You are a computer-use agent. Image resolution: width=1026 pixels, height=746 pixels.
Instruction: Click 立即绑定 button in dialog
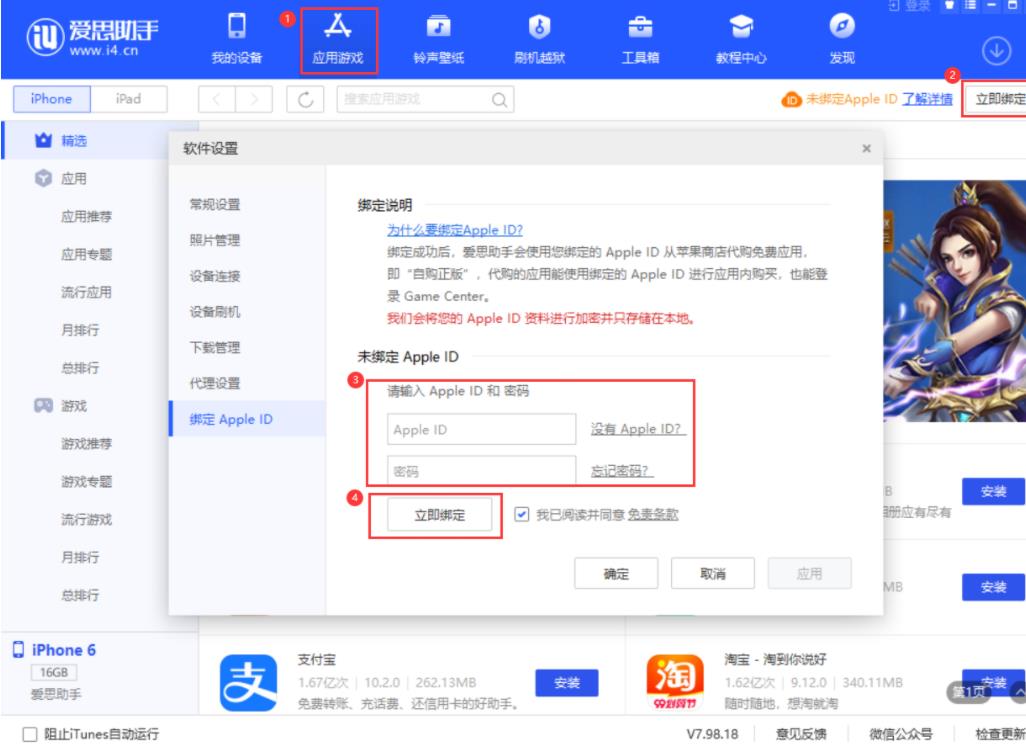click(439, 515)
